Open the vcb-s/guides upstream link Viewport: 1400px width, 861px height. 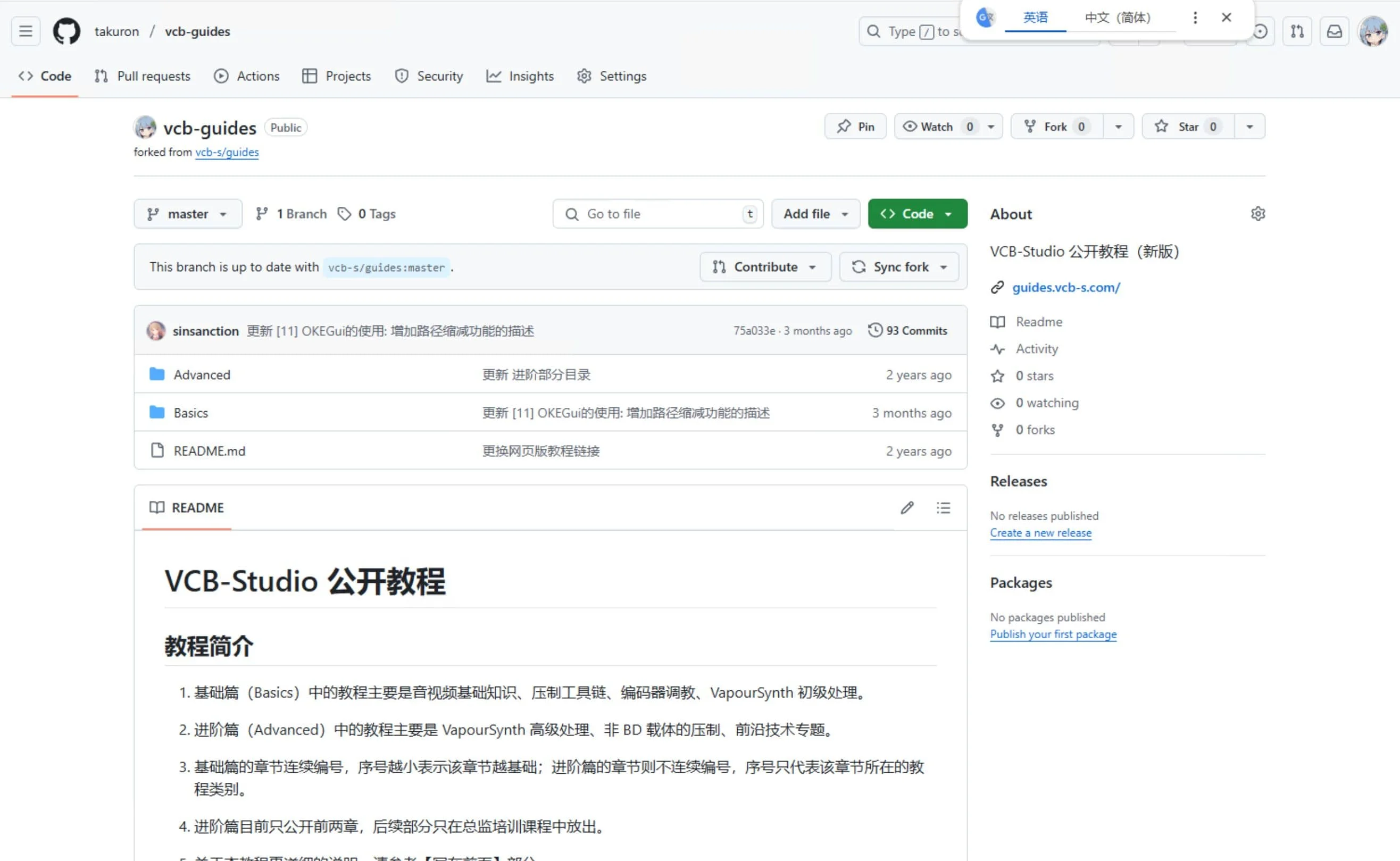(x=227, y=152)
